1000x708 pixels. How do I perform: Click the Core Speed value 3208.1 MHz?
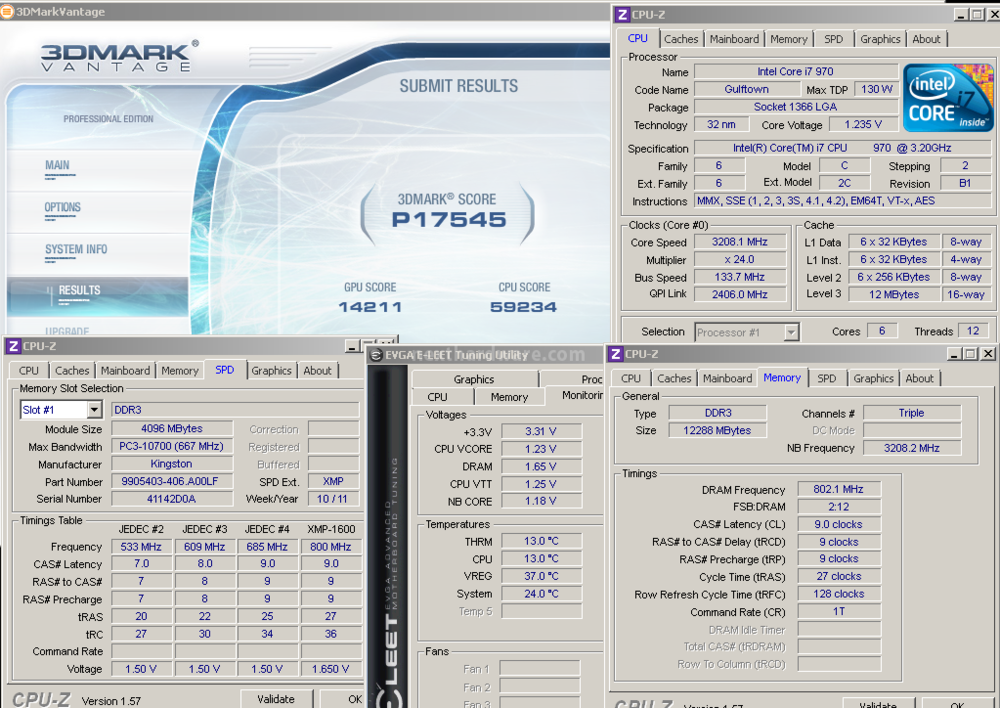point(740,242)
